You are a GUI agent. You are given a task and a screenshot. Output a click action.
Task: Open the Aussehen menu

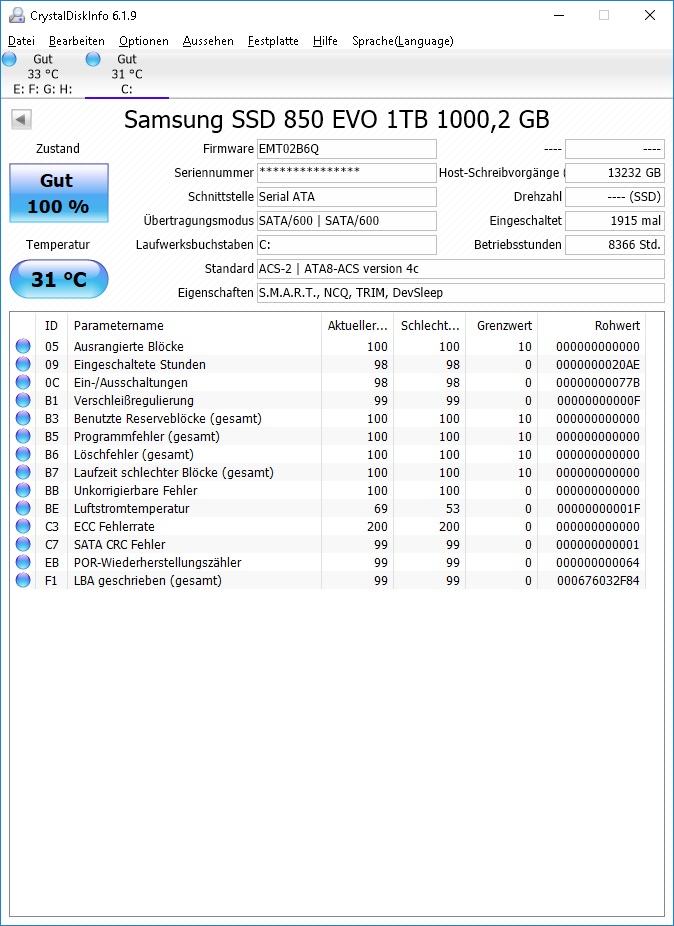(x=208, y=41)
